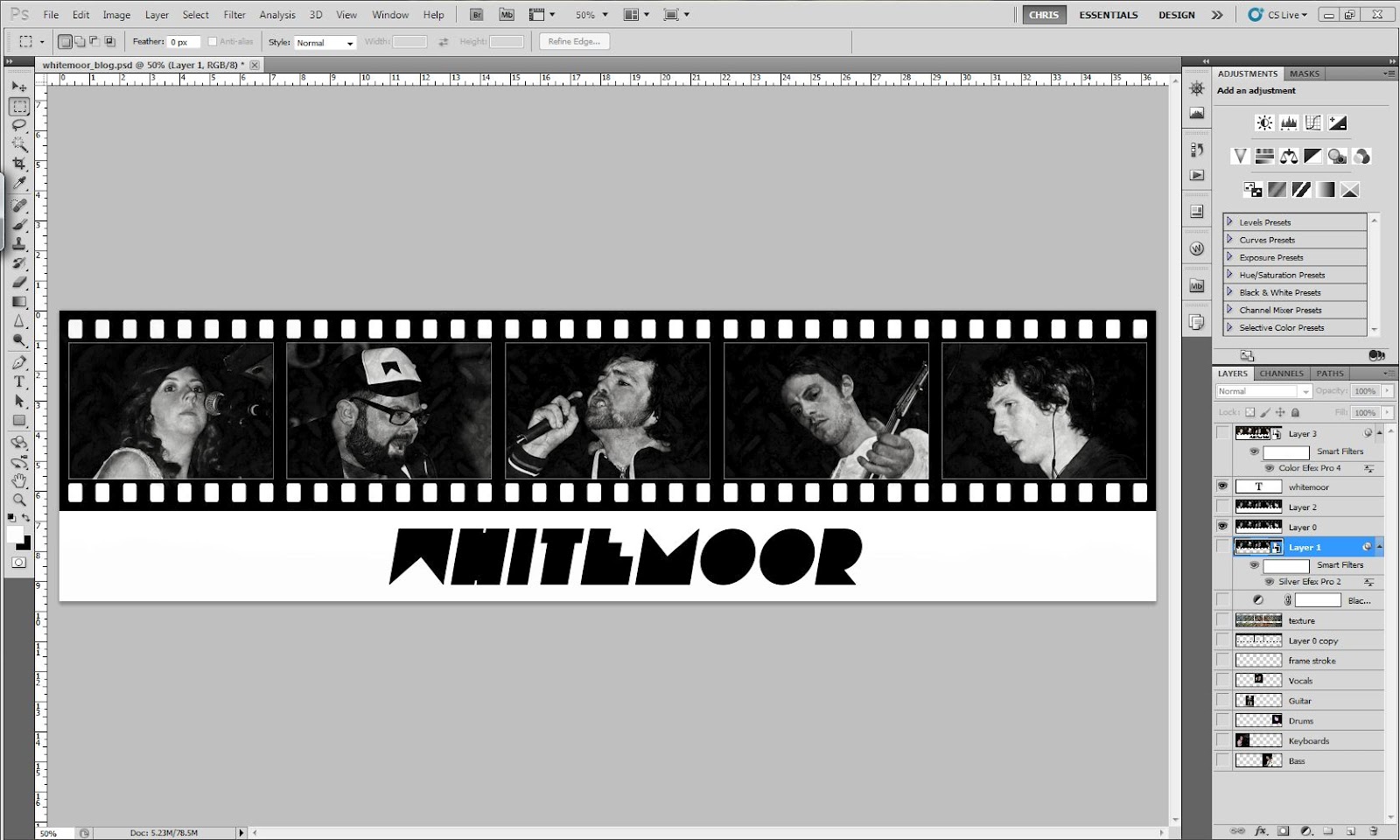Screen dimensions: 1400x840
Task: Select the Move tool
Action: (x=19, y=86)
